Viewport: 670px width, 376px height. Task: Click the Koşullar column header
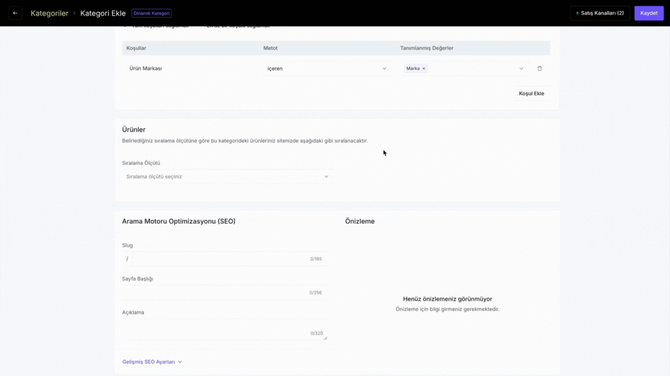pos(136,48)
